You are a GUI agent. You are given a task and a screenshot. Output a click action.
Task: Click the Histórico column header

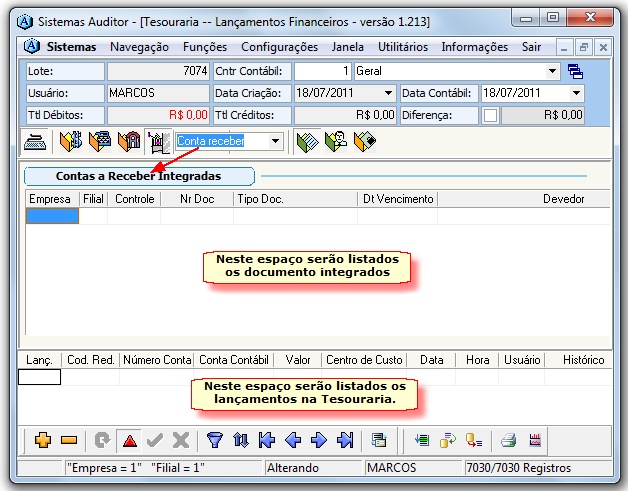click(x=579, y=360)
